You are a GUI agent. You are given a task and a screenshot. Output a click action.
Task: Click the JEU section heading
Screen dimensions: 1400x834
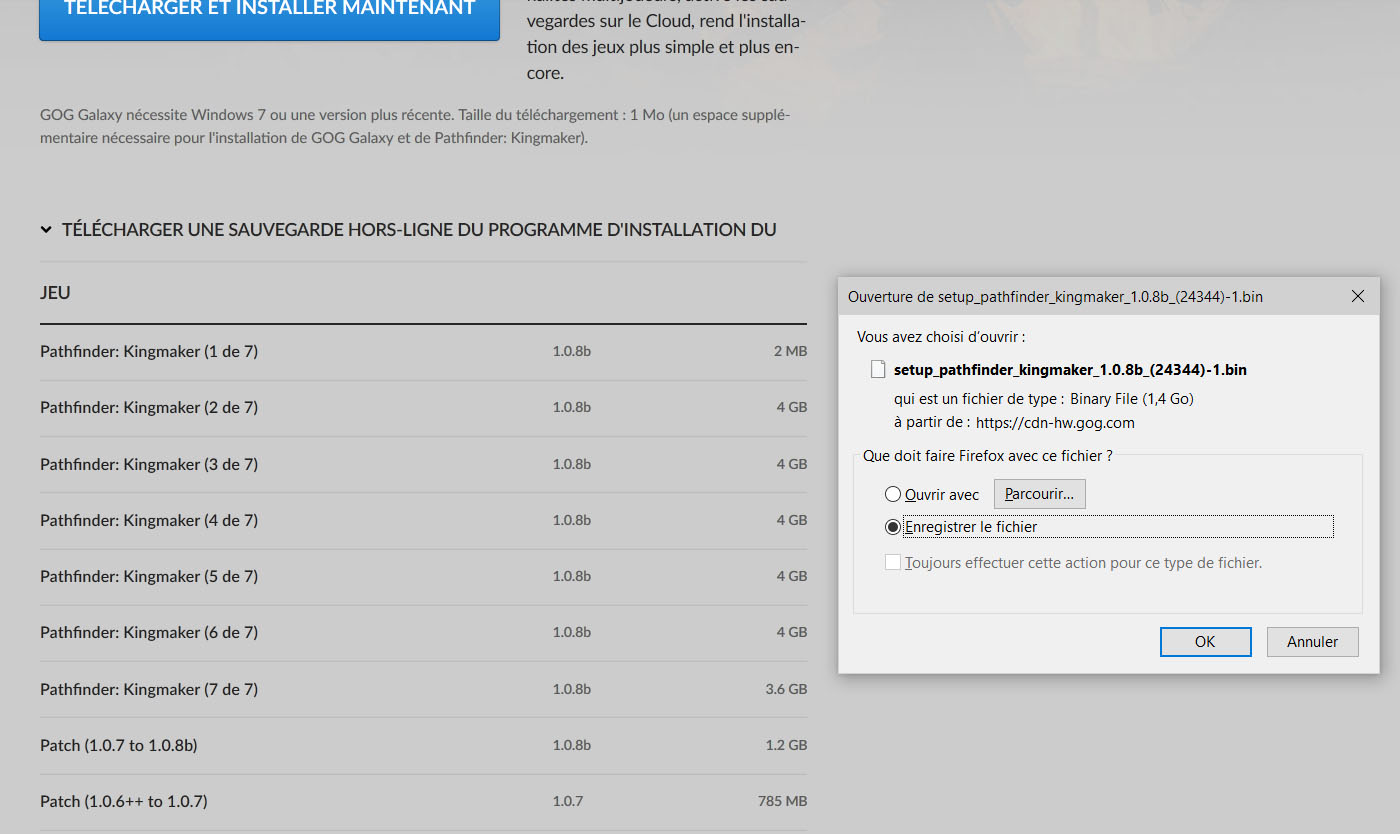point(55,293)
